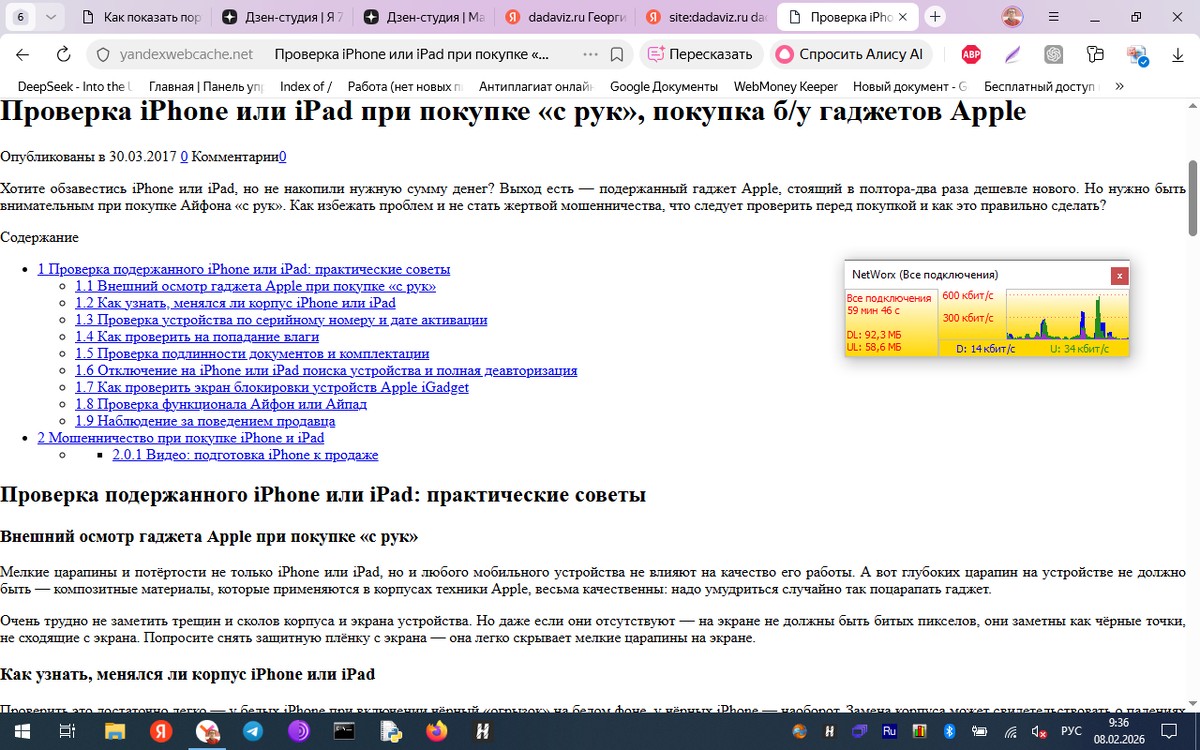
Task: Open link '1.4 Как проверить на попадание влаги'
Action: [x=197, y=337]
